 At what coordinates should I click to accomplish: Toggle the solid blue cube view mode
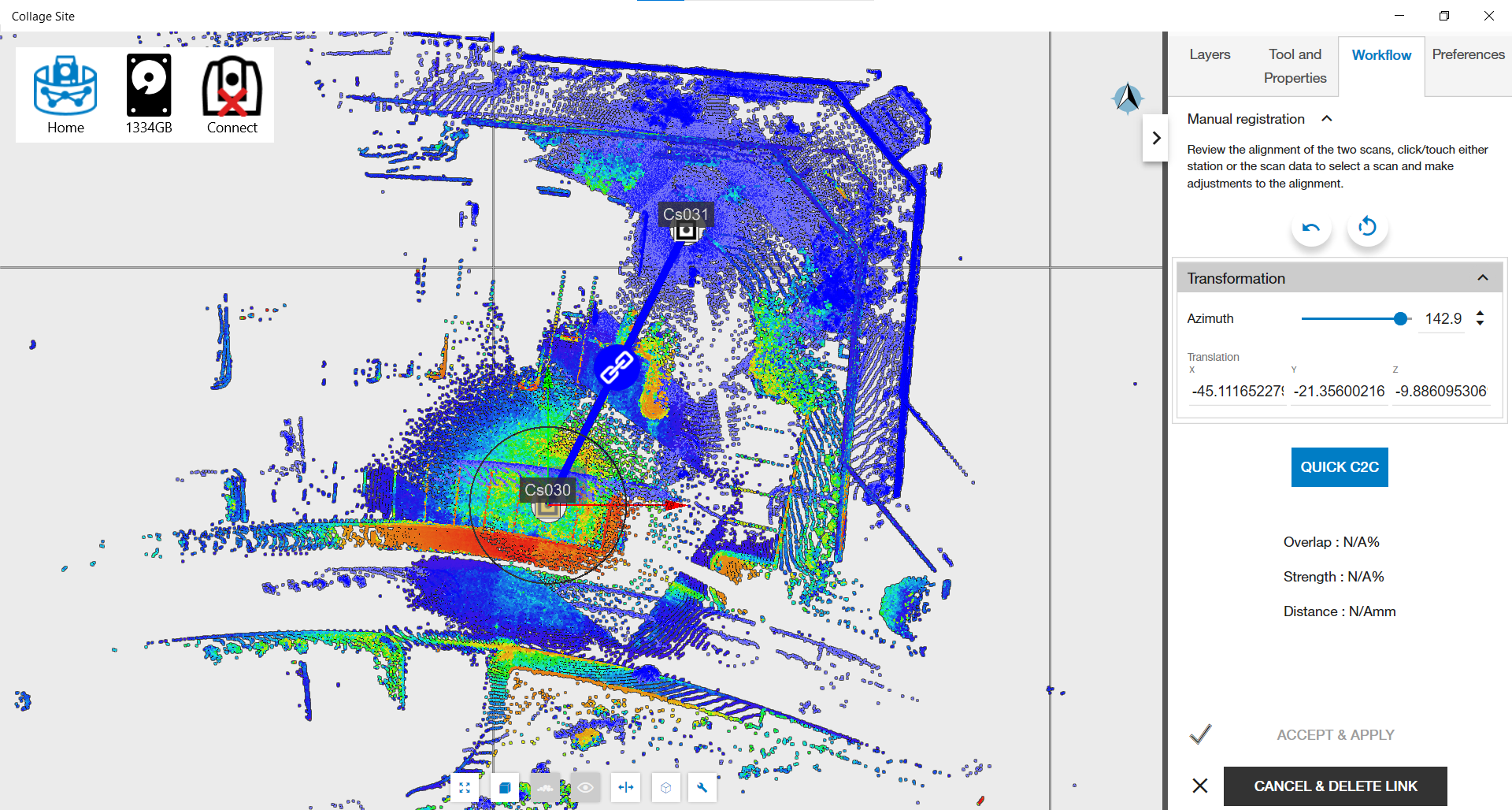tap(505, 787)
